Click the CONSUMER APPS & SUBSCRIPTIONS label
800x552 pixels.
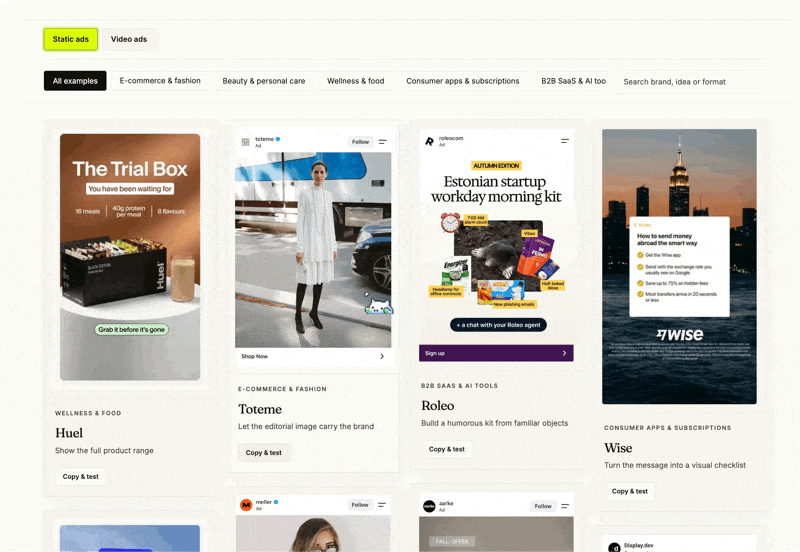(x=668, y=428)
